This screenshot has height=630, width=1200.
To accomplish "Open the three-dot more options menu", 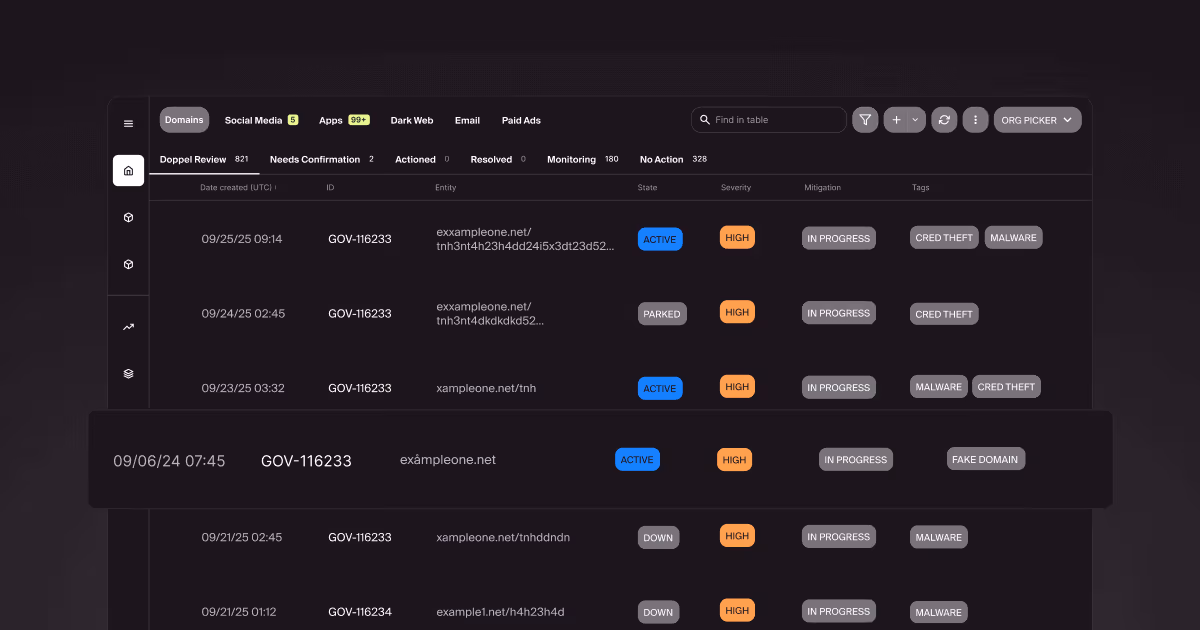I will click(975, 120).
